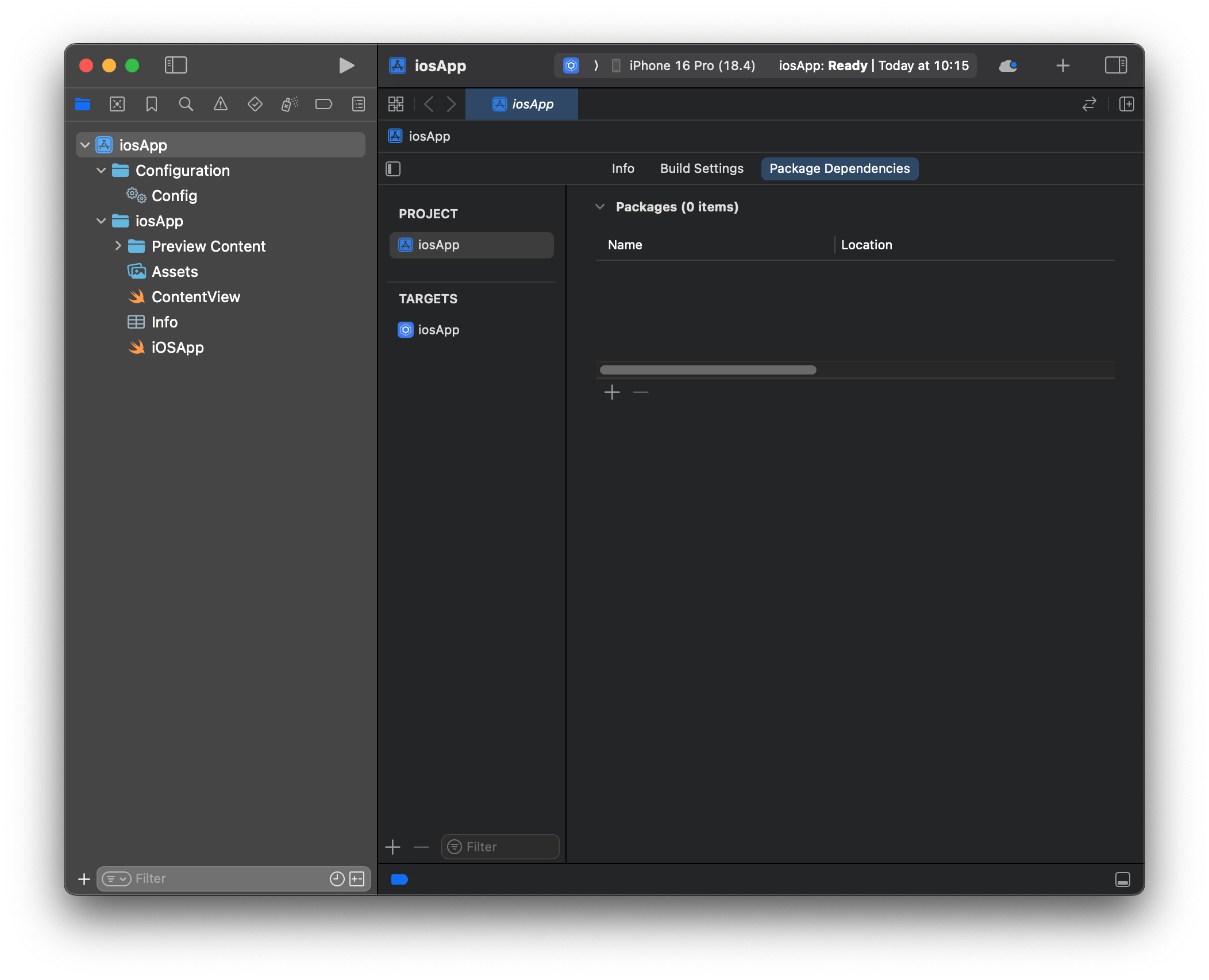Image resolution: width=1209 pixels, height=980 pixels.
Task: Collapse the iosApp group folder
Action: pyautogui.click(x=101, y=221)
